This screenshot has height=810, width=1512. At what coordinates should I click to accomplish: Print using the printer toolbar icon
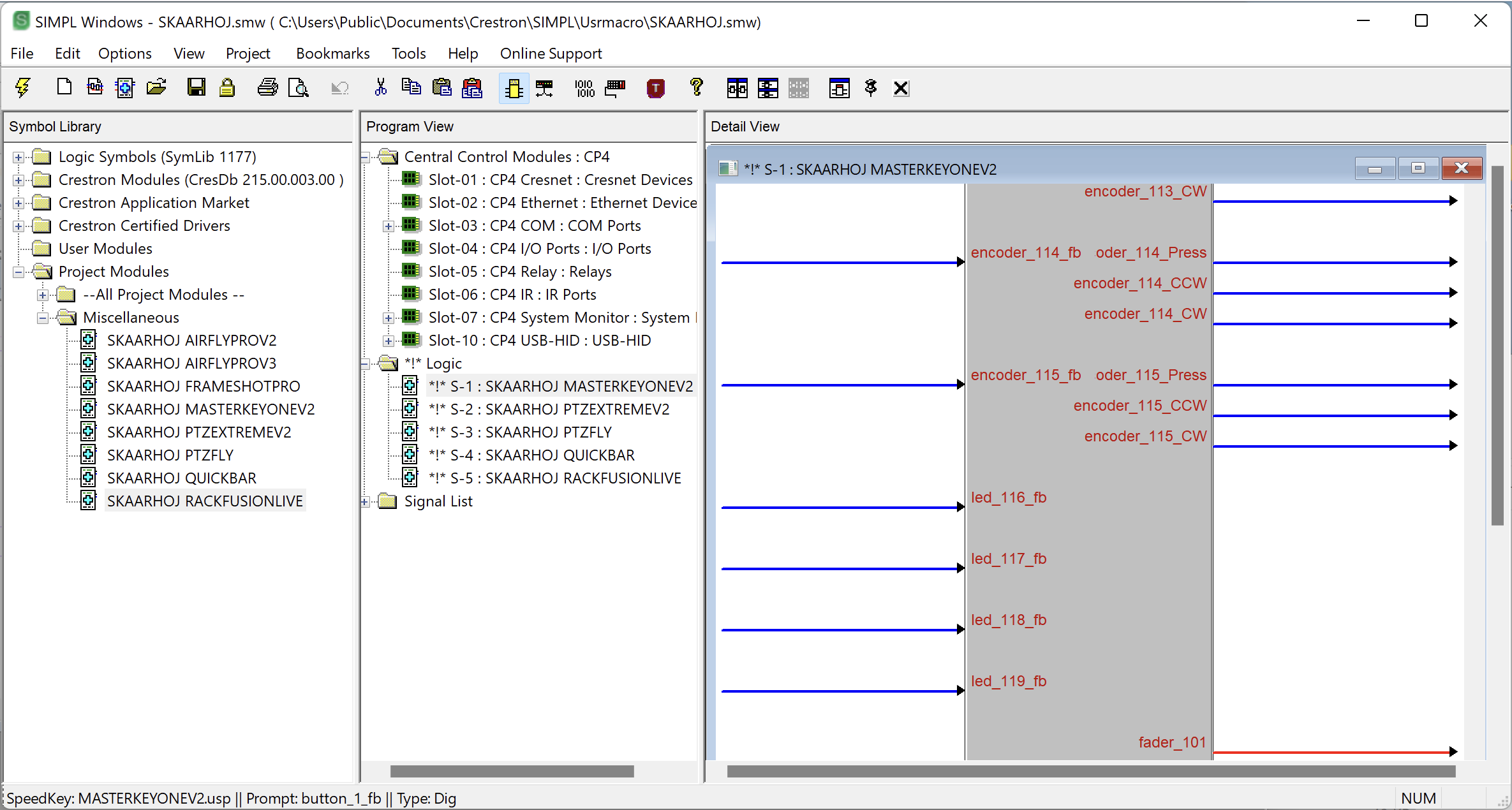click(x=268, y=87)
